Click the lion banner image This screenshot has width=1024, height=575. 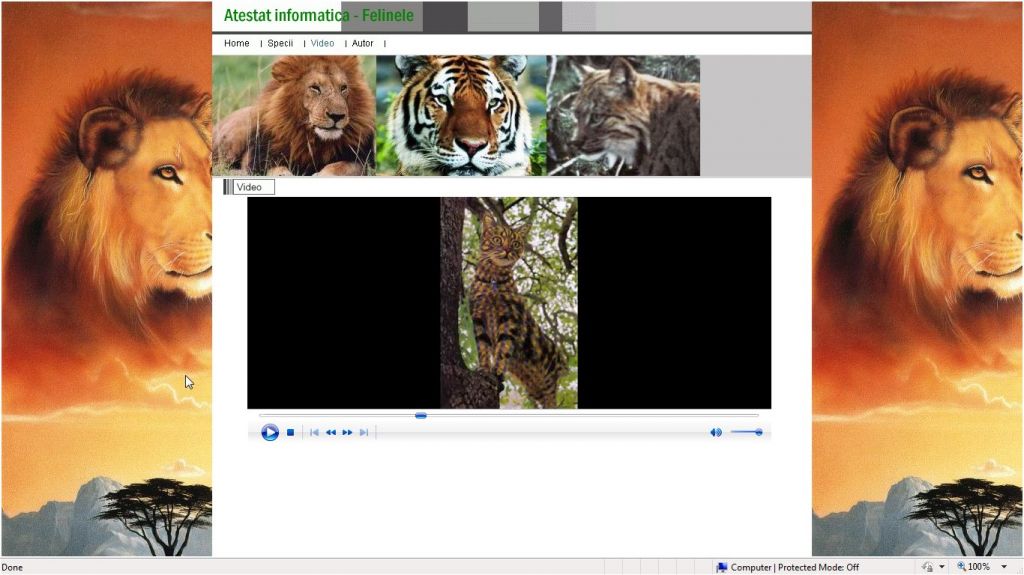tap(294, 115)
